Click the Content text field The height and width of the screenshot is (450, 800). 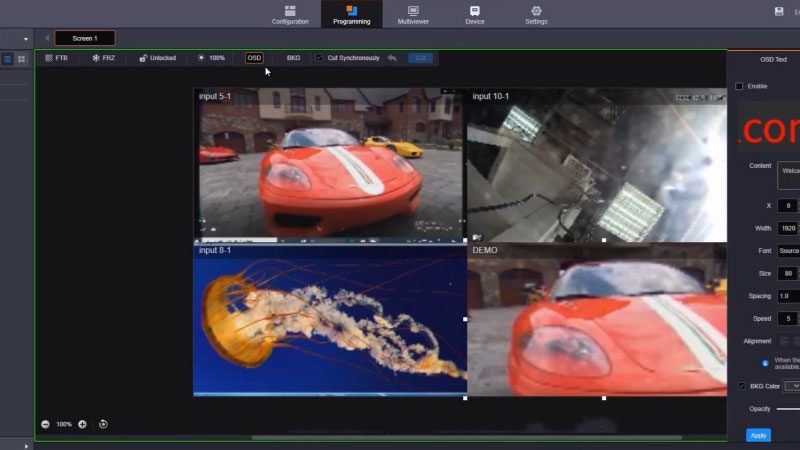(789, 175)
